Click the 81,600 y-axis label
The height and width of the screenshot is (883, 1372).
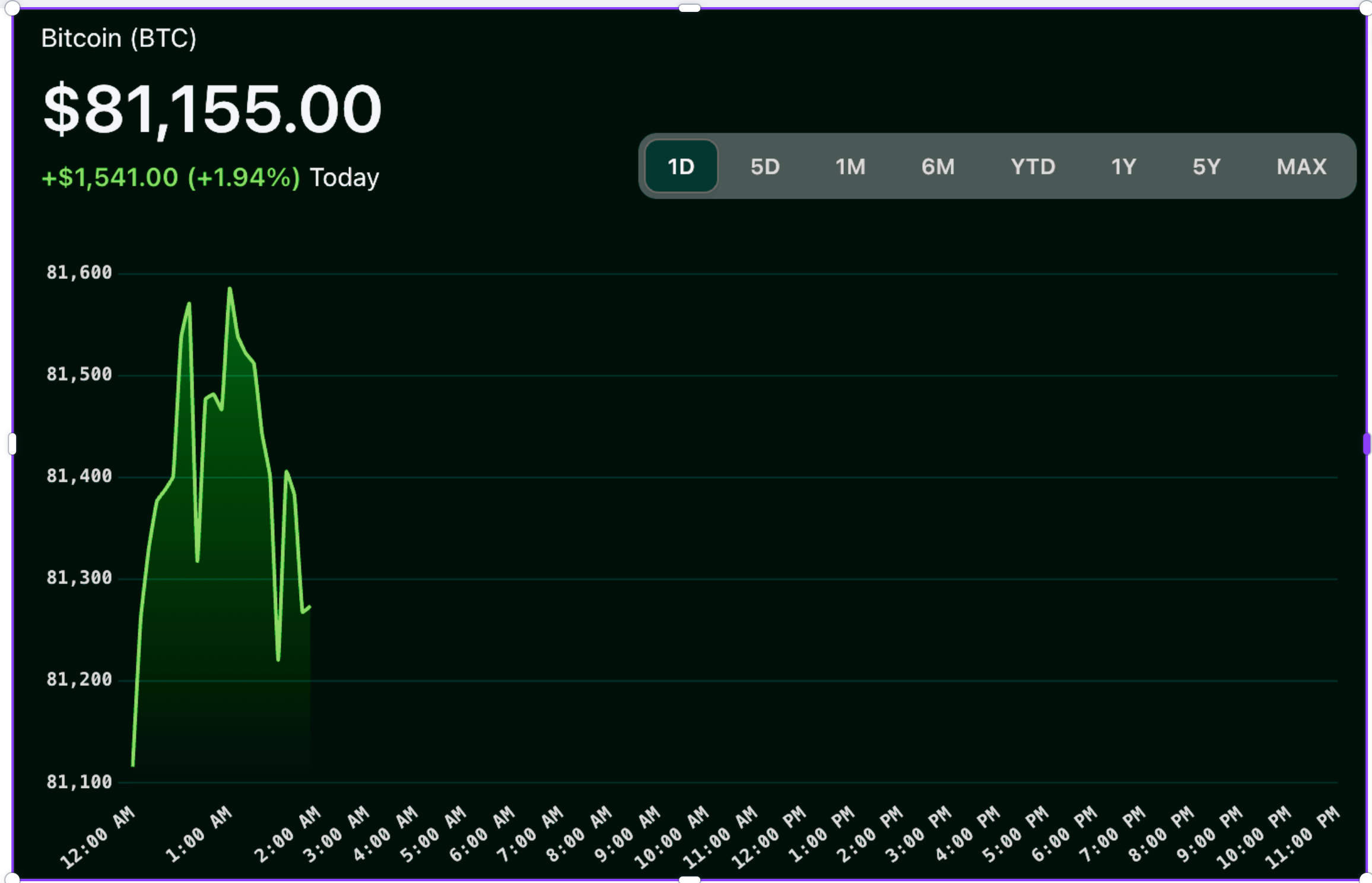pos(79,272)
